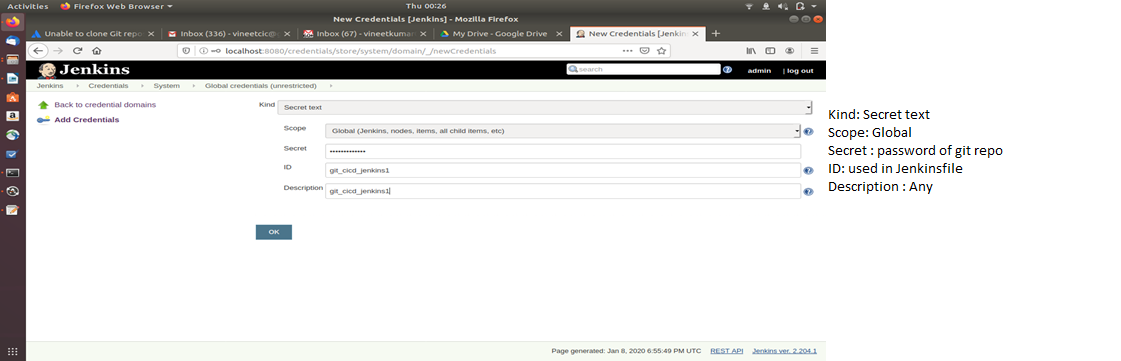
Task: Open the Firefox account icon
Action: point(789,51)
